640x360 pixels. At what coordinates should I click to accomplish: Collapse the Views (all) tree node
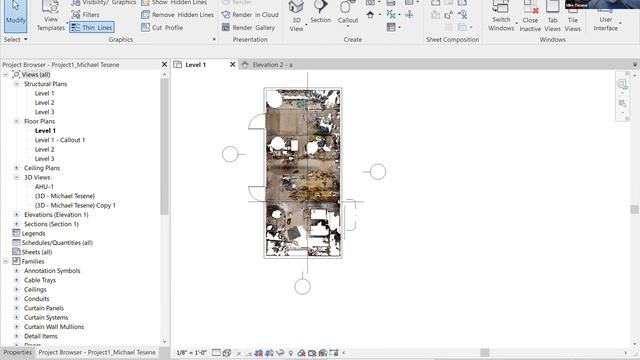6,74
